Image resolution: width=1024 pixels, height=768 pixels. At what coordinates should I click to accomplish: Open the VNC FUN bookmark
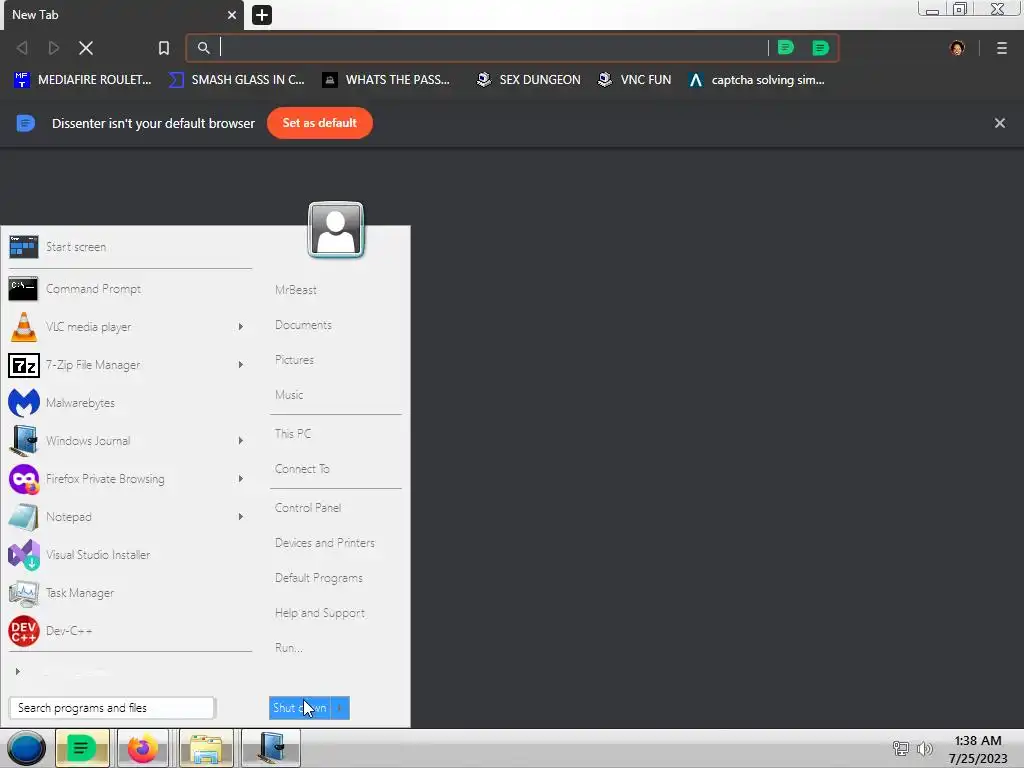point(635,80)
